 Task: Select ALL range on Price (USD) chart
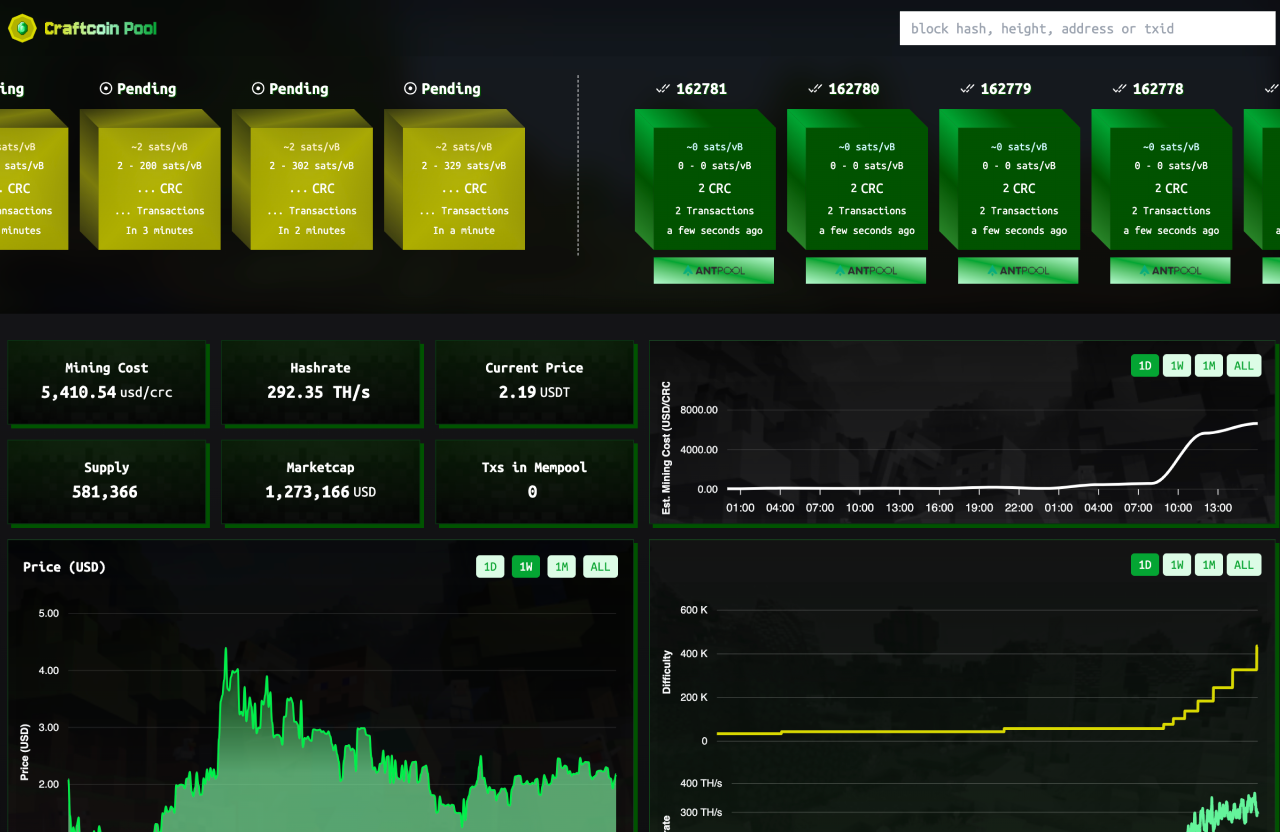(x=600, y=567)
